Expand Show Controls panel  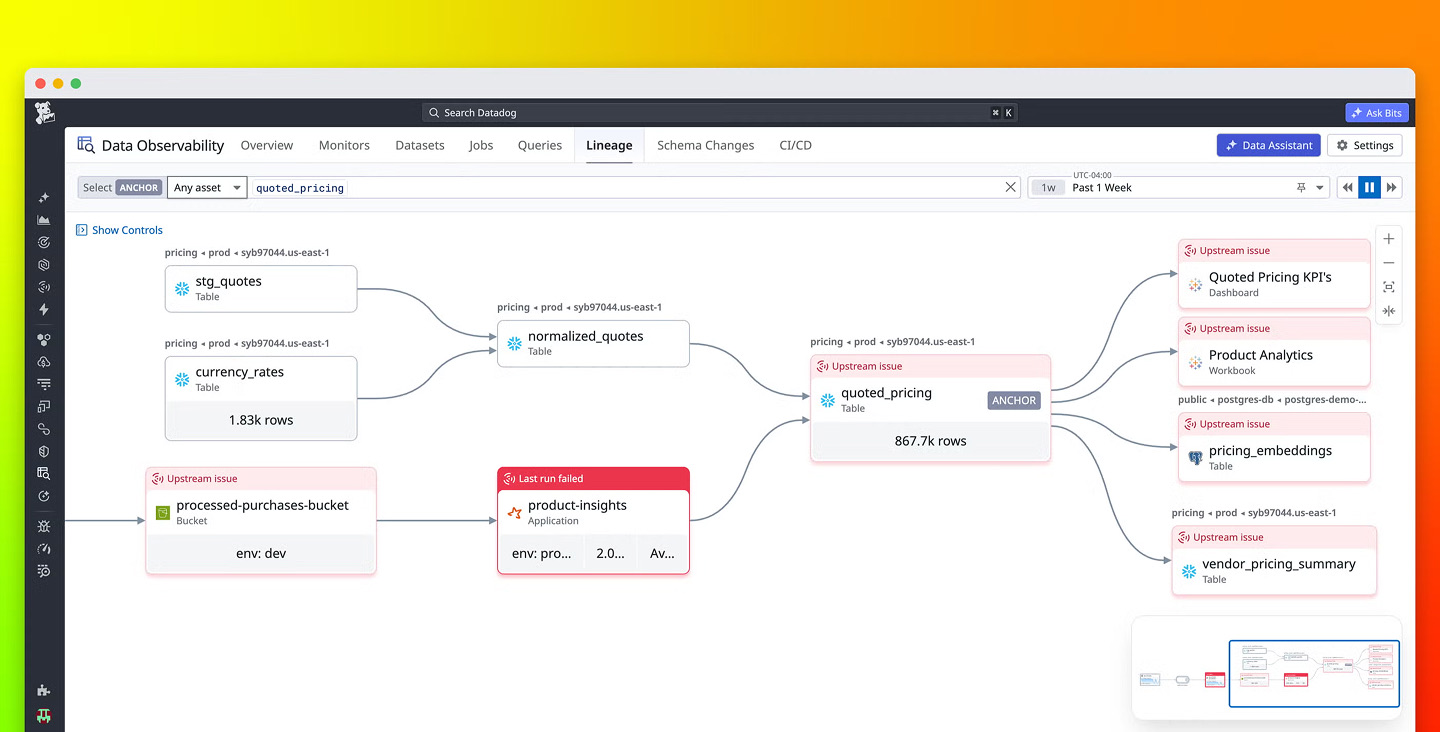pos(119,230)
